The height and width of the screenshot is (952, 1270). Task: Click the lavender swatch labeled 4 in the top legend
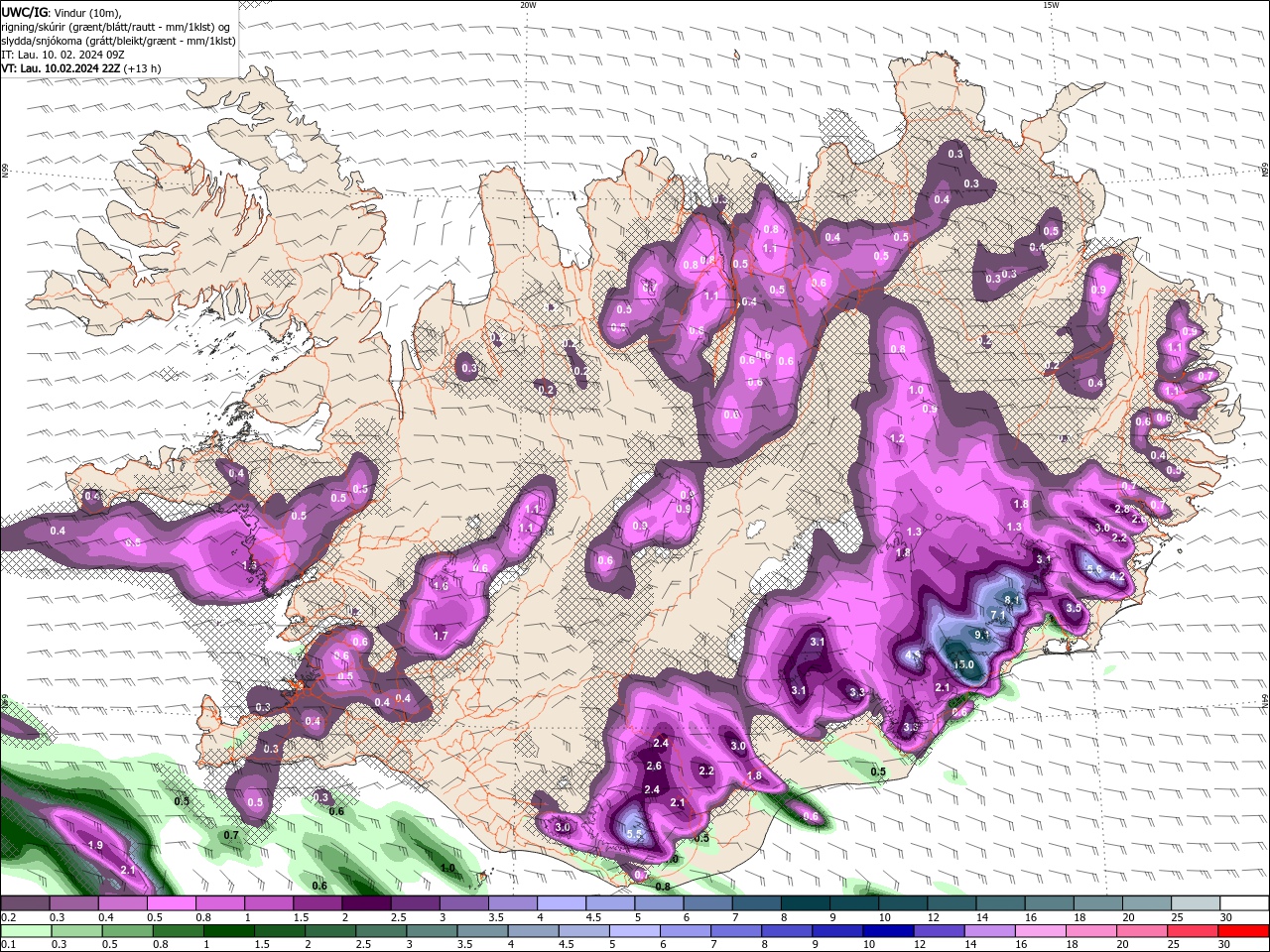click(563, 904)
